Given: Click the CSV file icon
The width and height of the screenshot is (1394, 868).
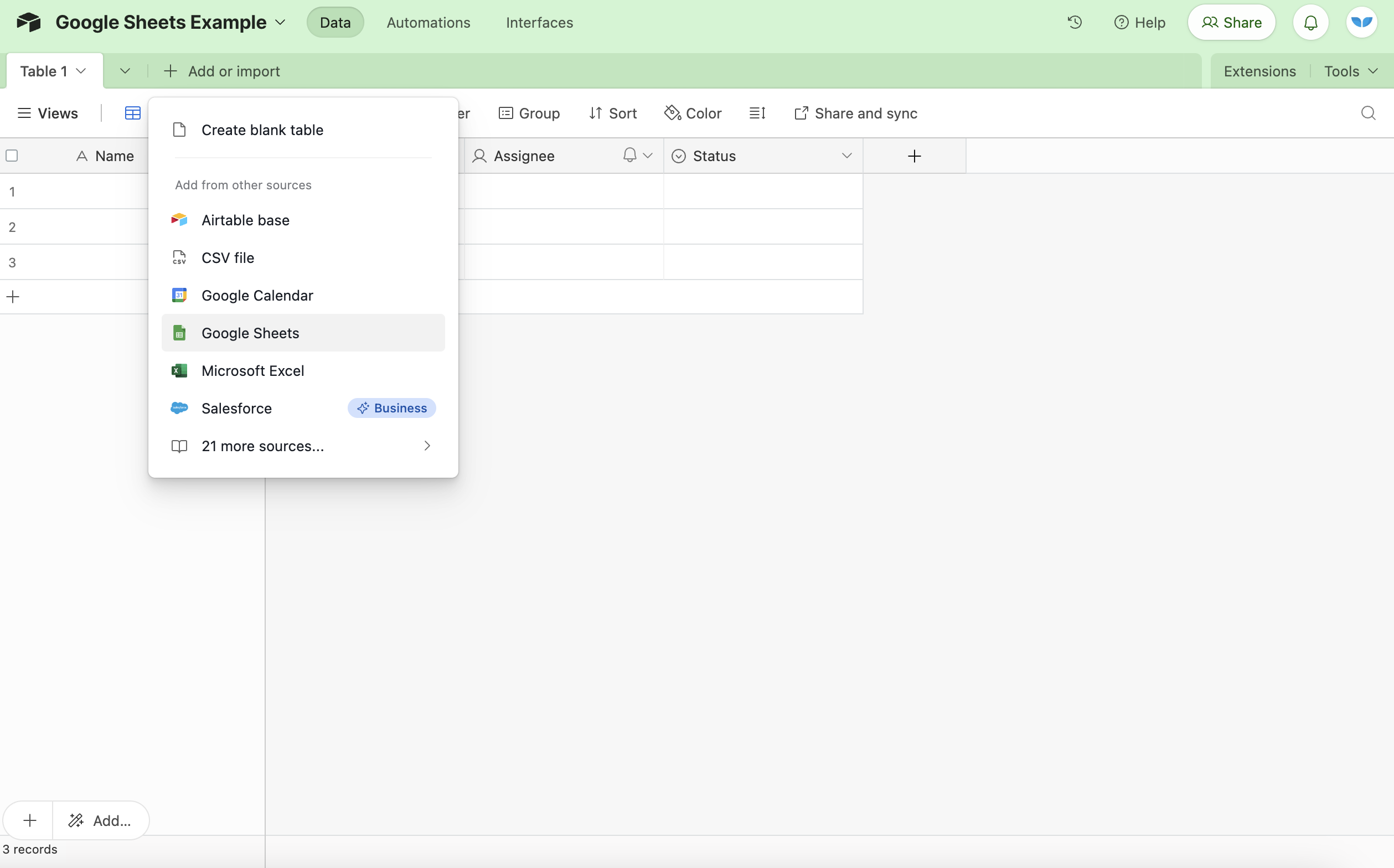Looking at the screenshot, I should tap(179, 258).
